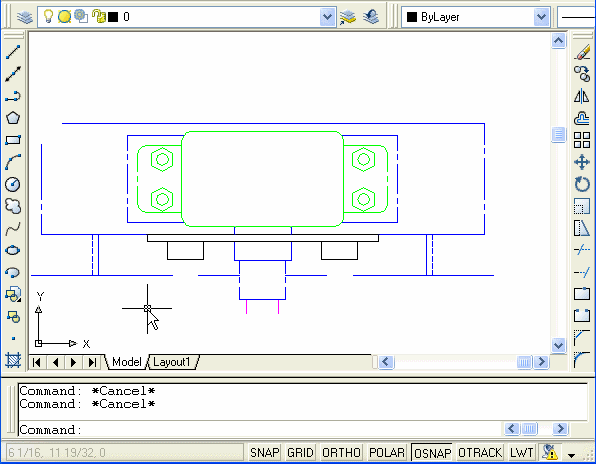Select the Construction Line tool
The width and height of the screenshot is (596, 464).
point(13,74)
